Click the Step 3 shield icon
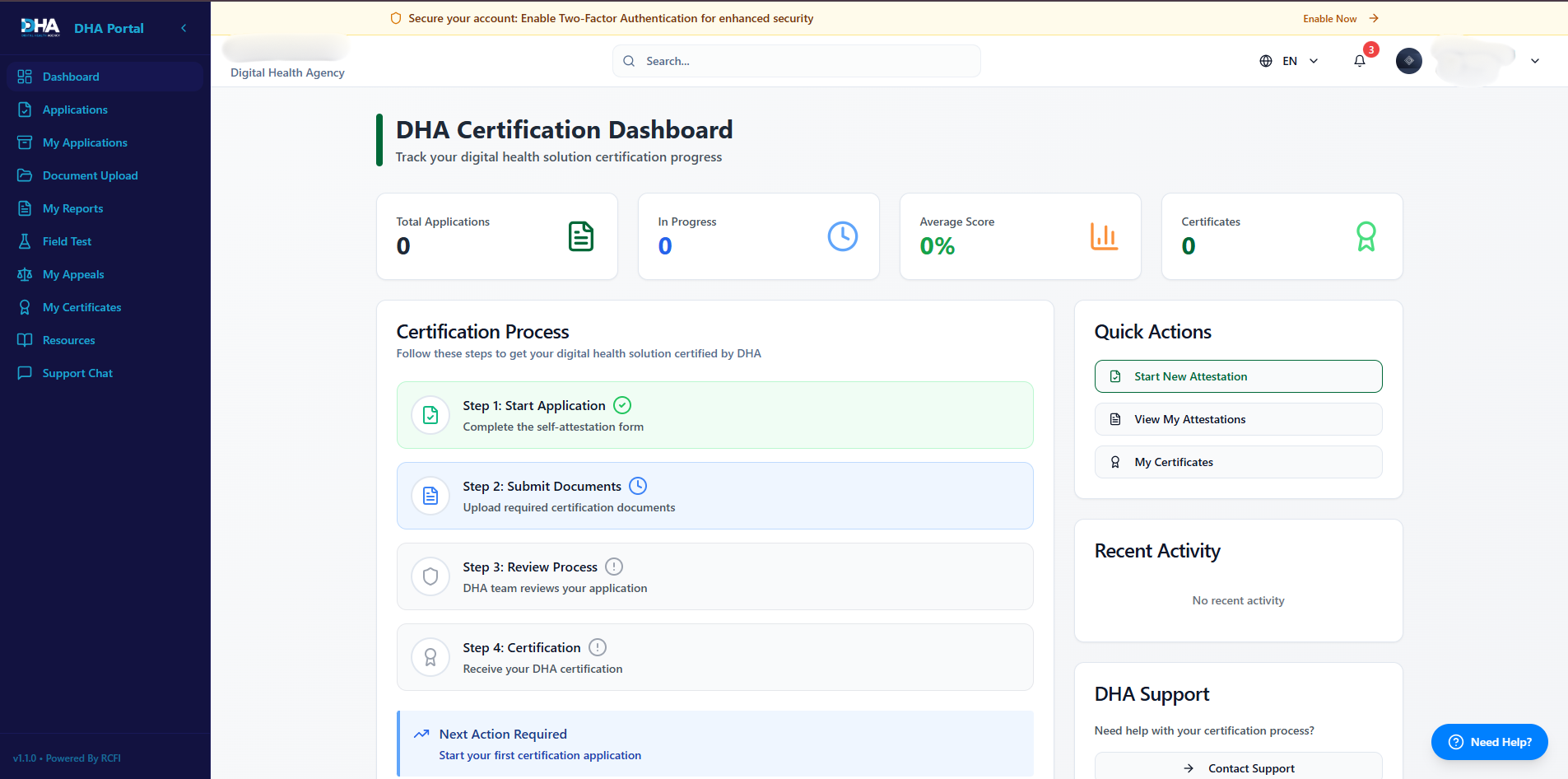Viewport: 1568px width, 779px height. [430, 576]
